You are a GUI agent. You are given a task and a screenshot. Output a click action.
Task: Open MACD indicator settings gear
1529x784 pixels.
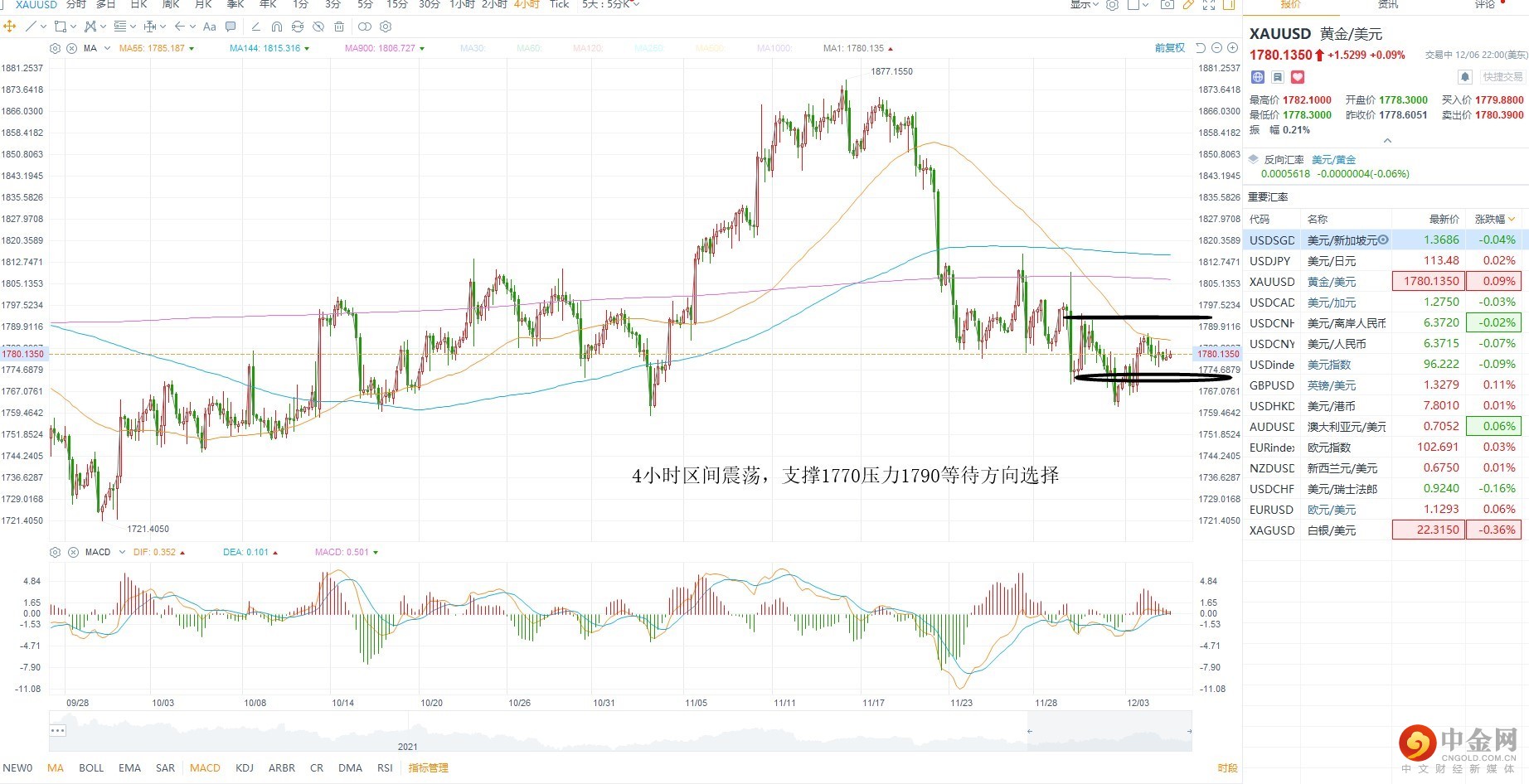(x=55, y=552)
